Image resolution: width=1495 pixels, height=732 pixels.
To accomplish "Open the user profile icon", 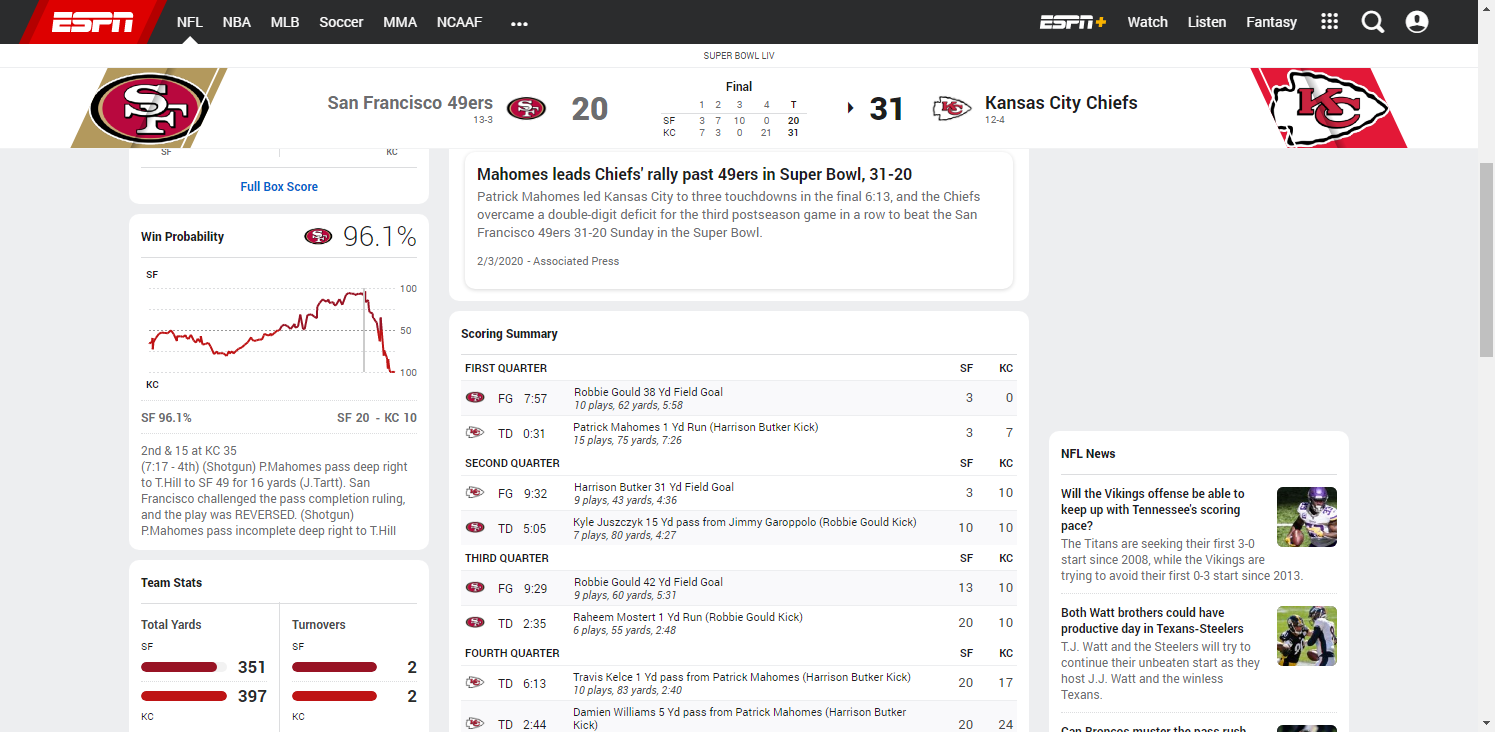I will [x=1417, y=22].
